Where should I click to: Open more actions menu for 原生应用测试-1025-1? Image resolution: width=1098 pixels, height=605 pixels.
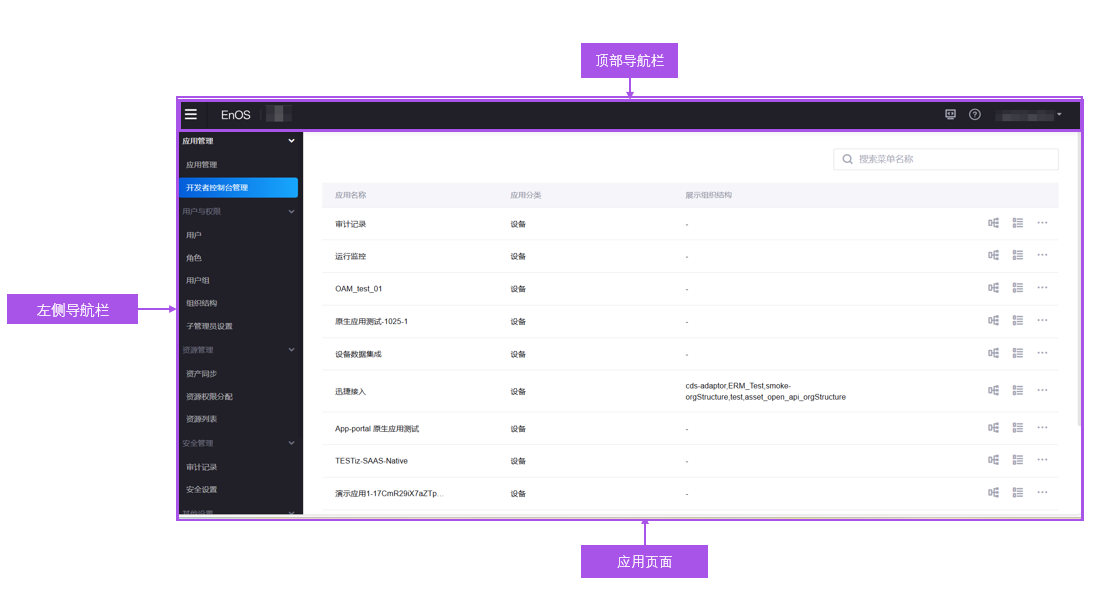tap(1042, 320)
